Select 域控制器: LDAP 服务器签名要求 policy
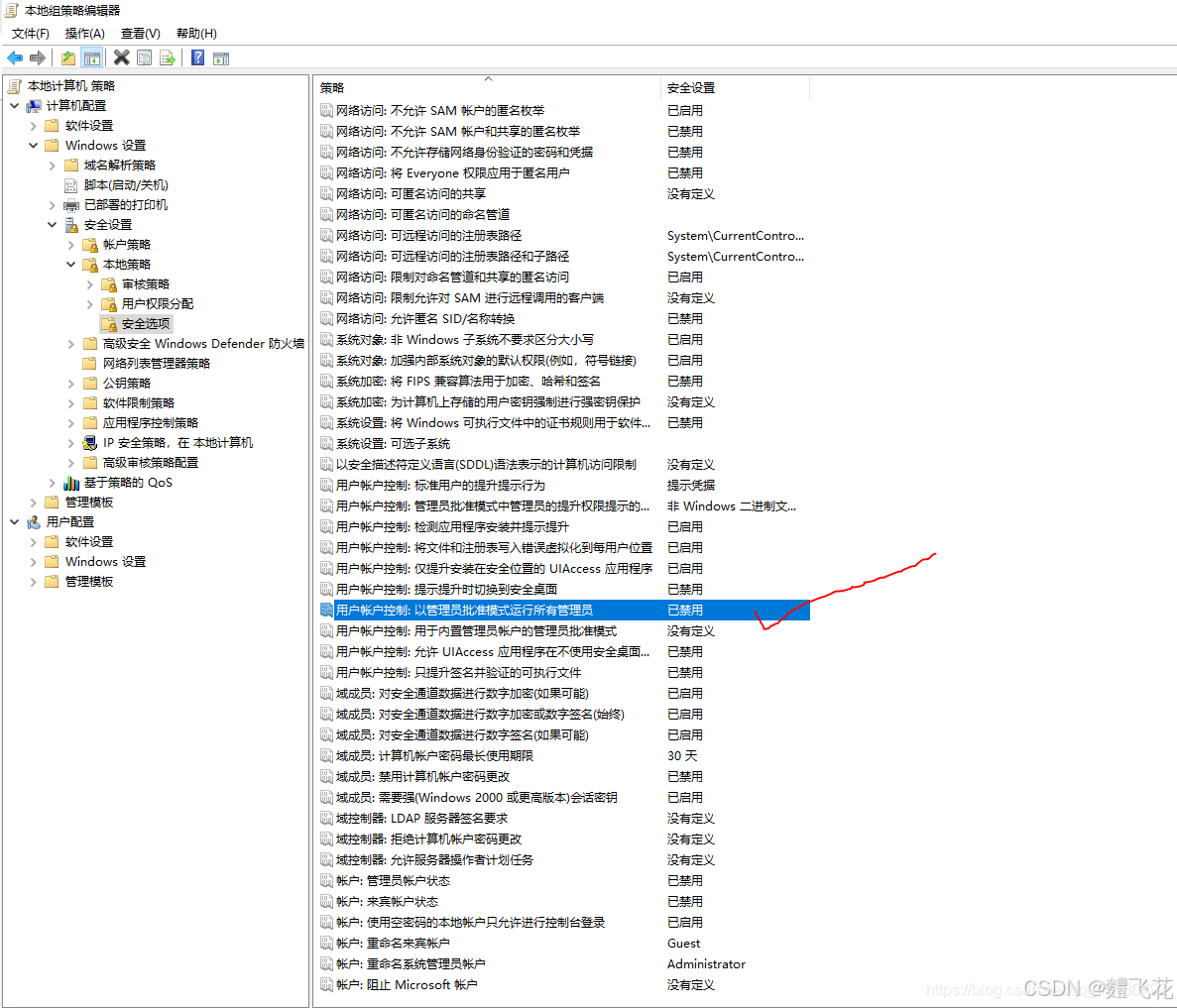The image size is (1177, 1008). click(421, 818)
